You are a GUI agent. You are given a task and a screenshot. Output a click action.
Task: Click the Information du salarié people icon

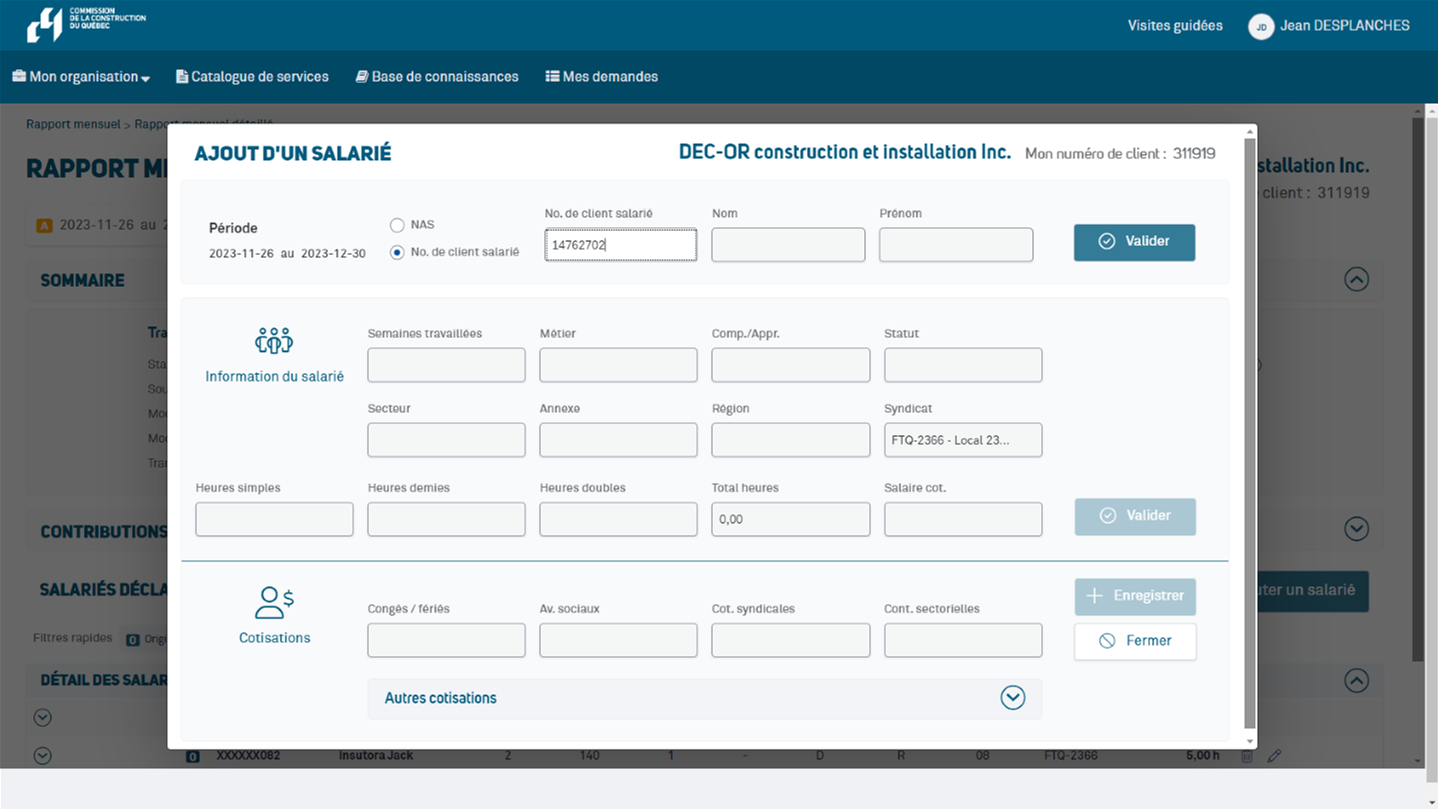point(274,341)
